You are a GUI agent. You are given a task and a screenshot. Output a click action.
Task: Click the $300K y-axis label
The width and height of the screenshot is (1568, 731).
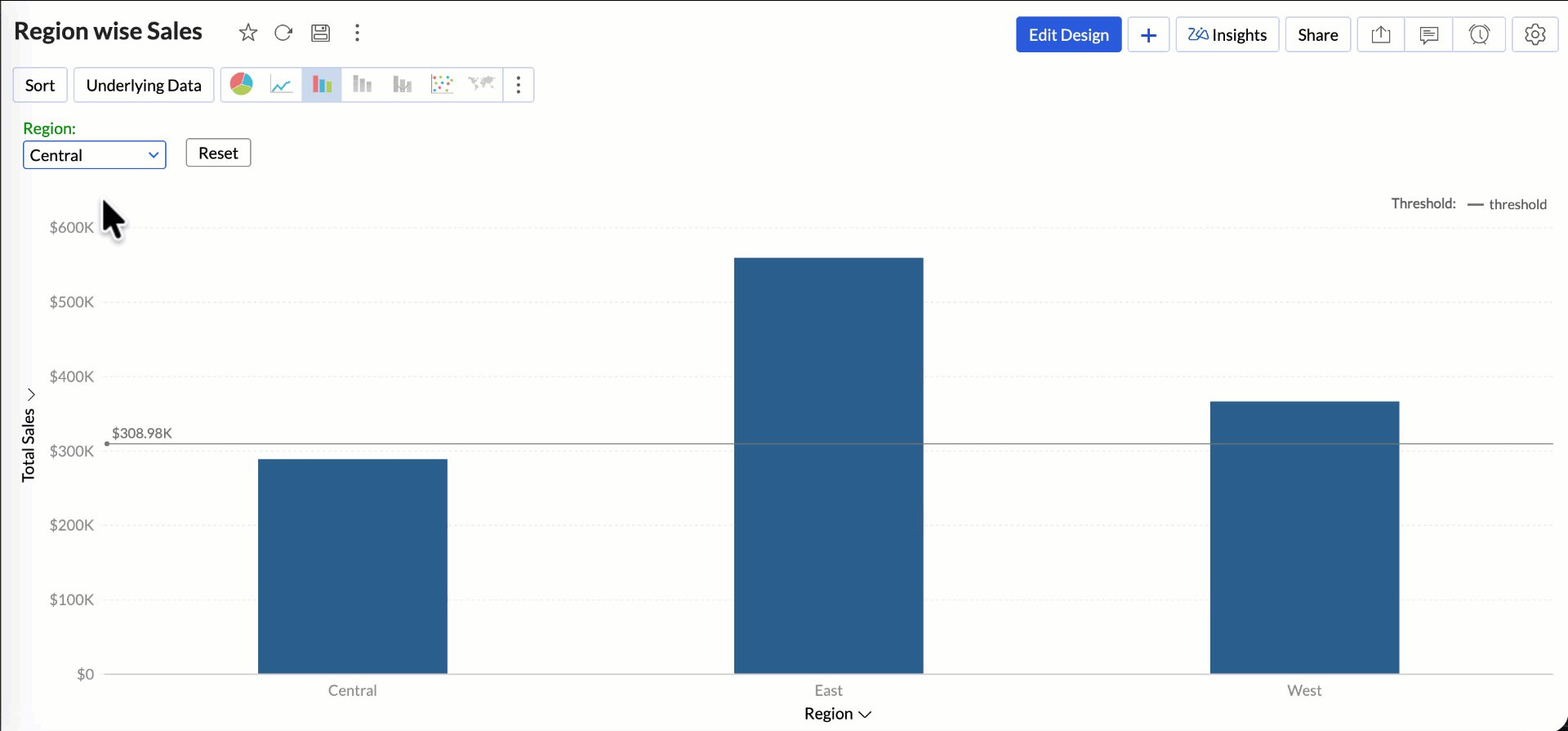(72, 451)
